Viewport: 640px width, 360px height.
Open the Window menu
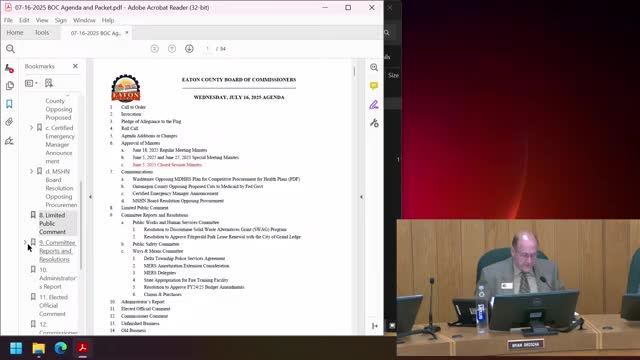(x=84, y=20)
